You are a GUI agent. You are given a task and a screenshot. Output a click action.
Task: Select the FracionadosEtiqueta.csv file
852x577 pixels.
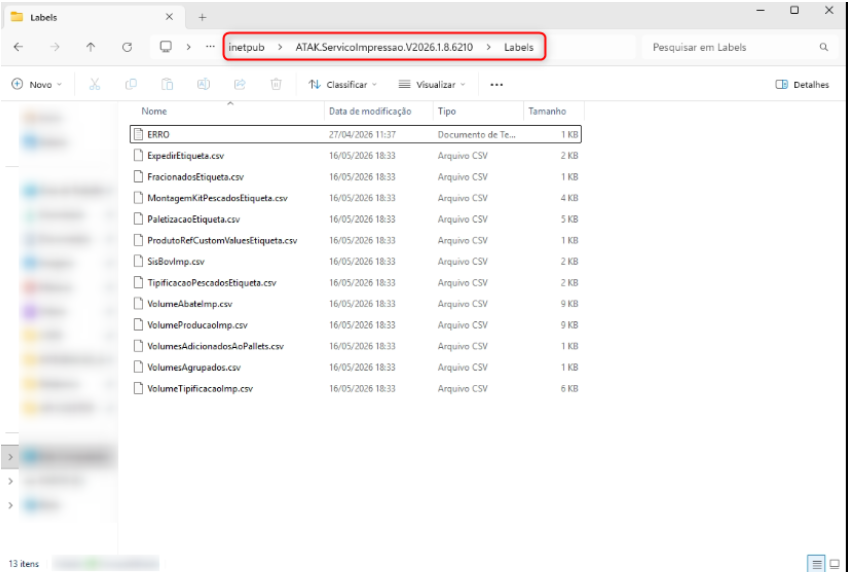click(355, 177)
